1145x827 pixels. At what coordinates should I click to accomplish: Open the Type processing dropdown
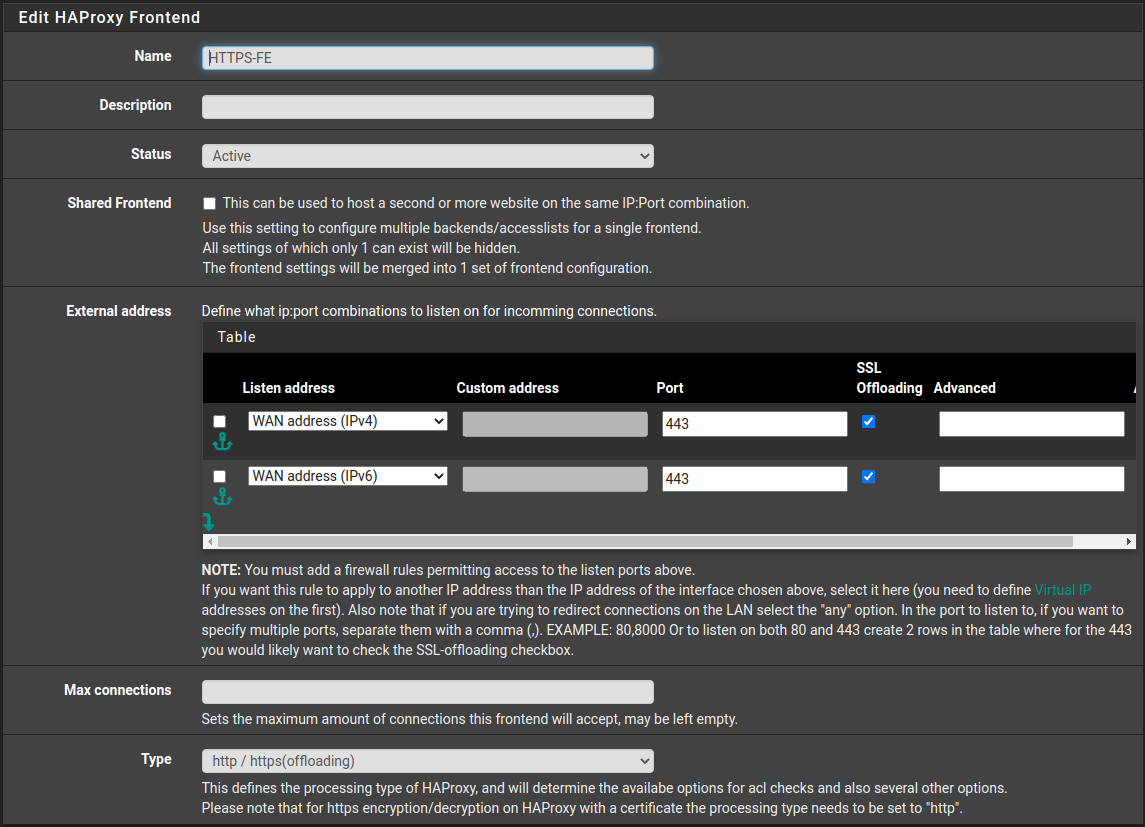[427, 759]
